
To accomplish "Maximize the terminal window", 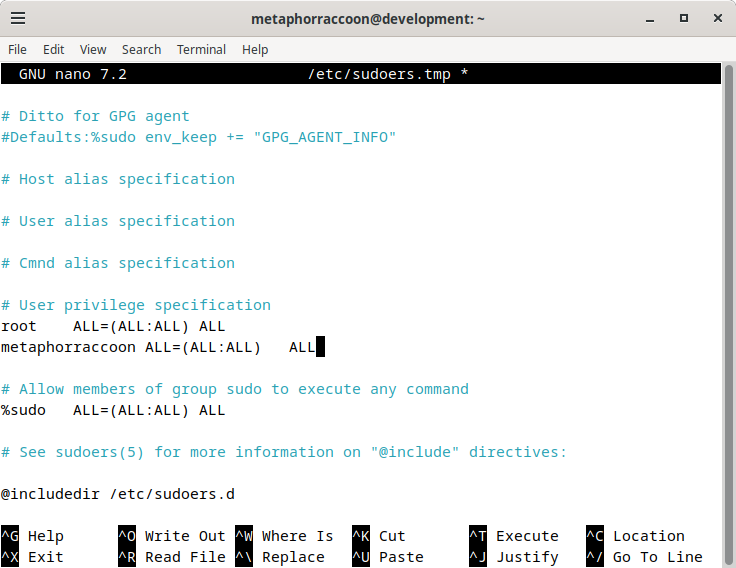I will [684, 18].
